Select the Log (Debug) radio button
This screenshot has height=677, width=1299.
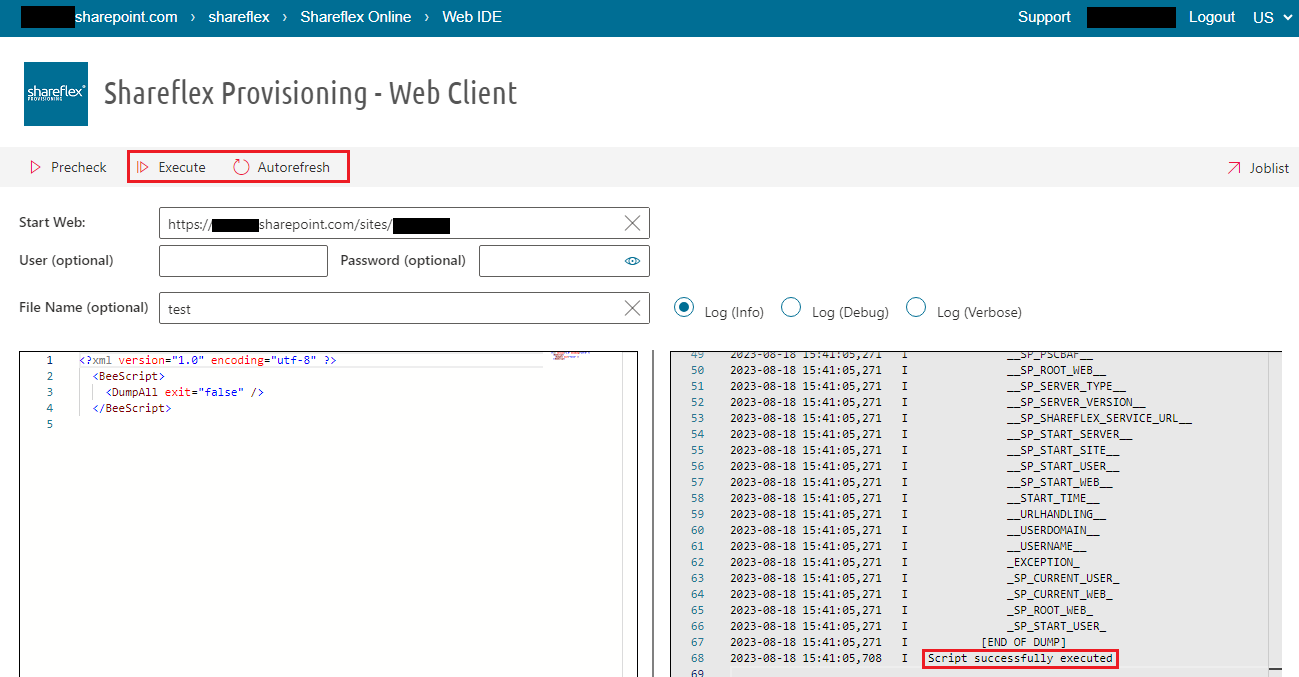pyautogui.click(x=790, y=308)
